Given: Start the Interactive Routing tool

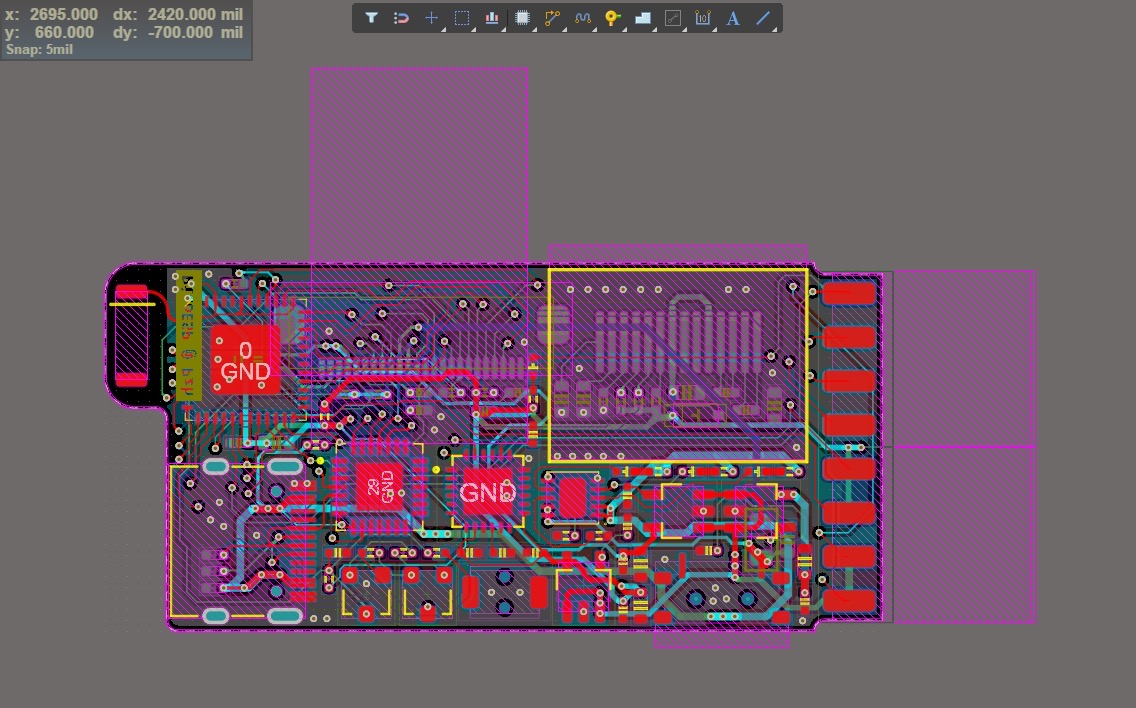Looking at the screenshot, I should (x=552, y=18).
